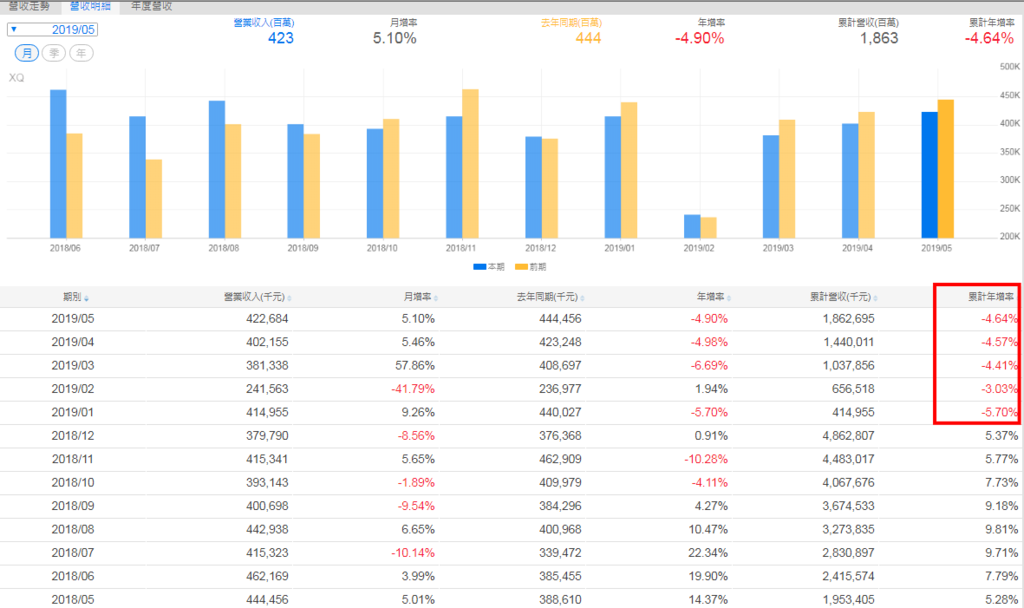Viewport: 1024px width, 608px height.
Task: Click the 1,863 累計營收(百萬) summary value
Action: [879, 38]
